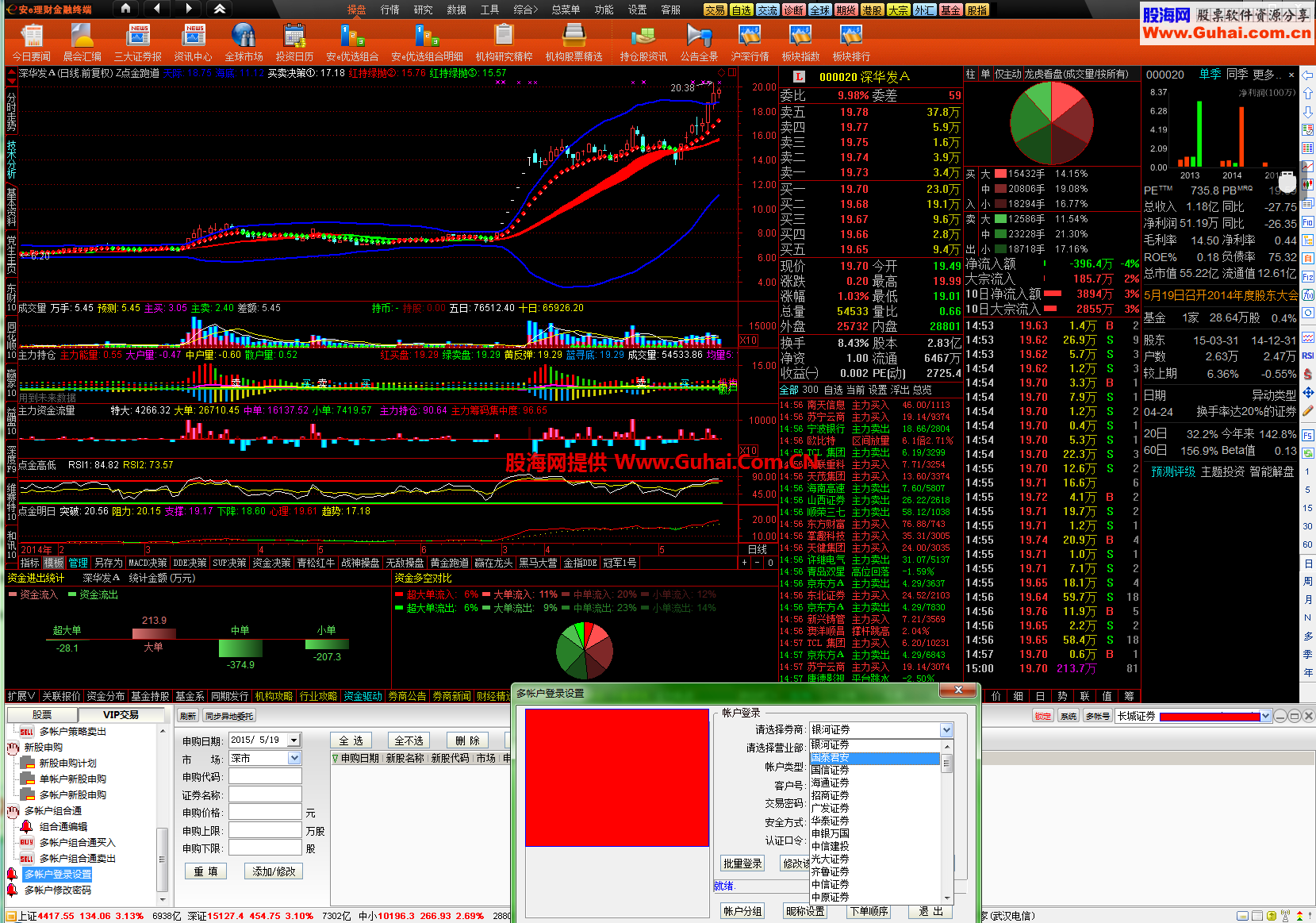Click the 批量登录 button

(x=742, y=863)
